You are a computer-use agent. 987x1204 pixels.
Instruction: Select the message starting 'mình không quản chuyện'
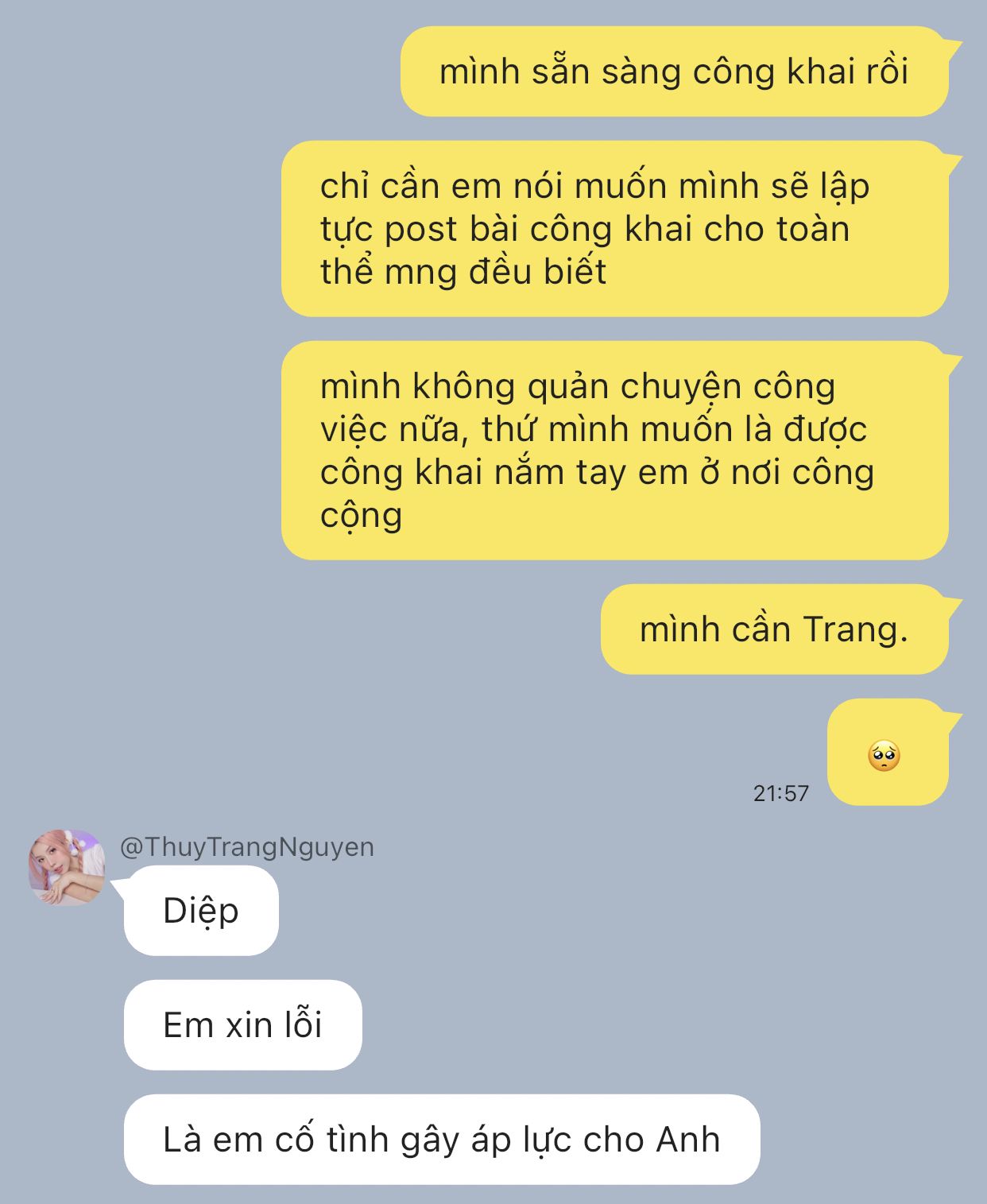coord(615,451)
